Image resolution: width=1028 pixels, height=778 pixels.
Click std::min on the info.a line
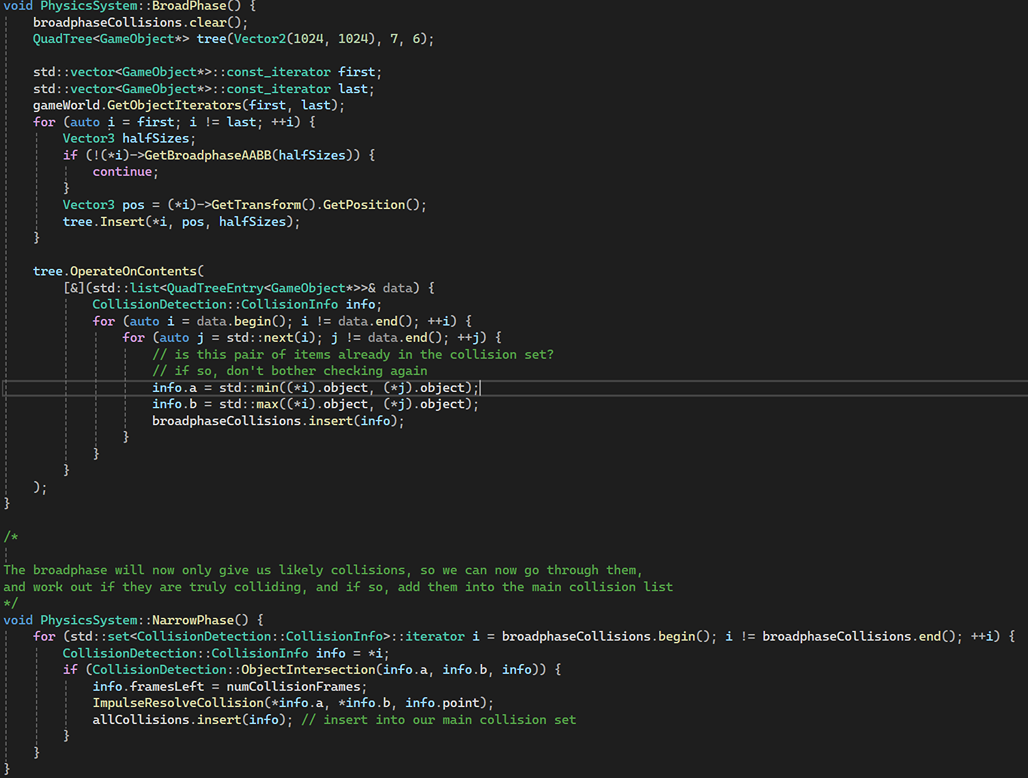[x=240, y=388]
